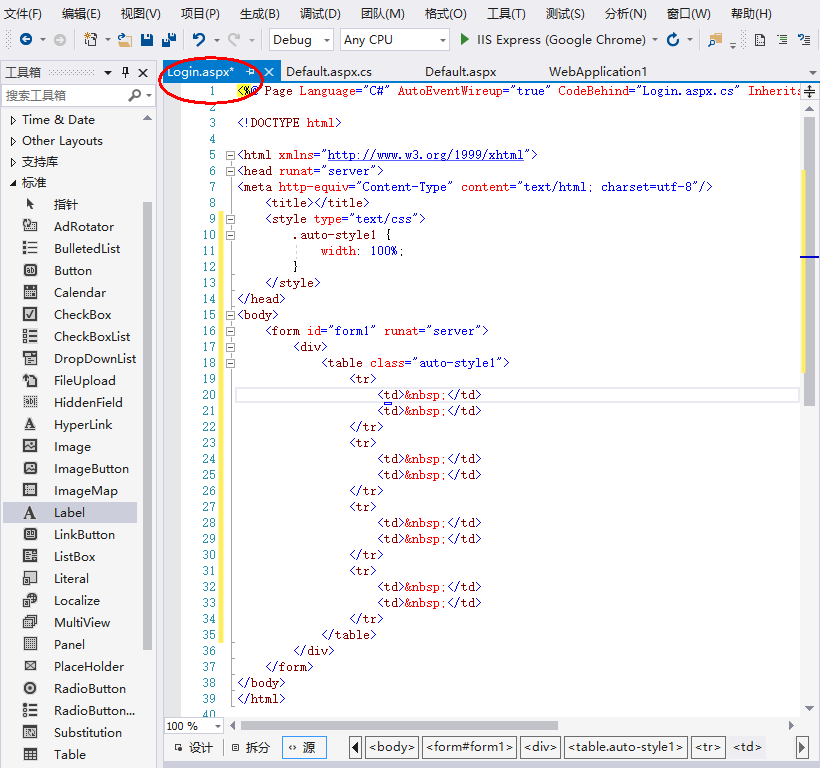Open the Debug configuration dropdown
The image size is (820, 768).
pyautogui.click(x=302, y=40)
